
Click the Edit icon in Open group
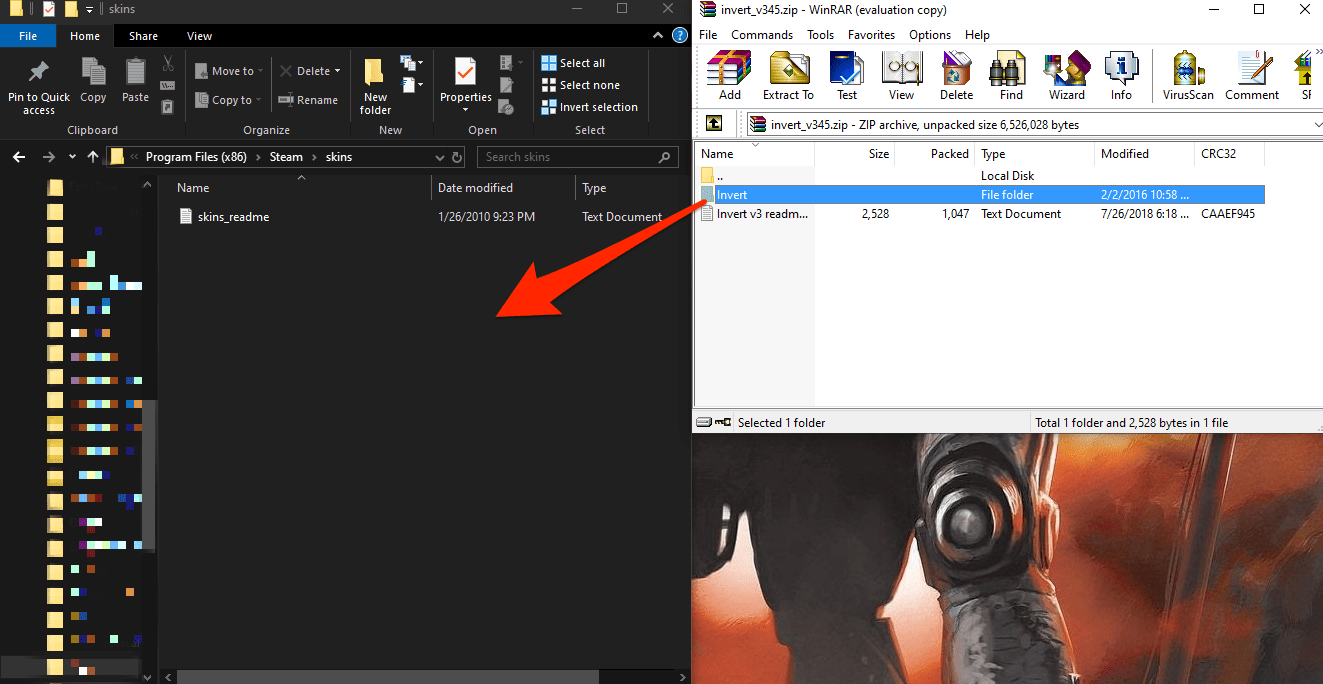click(507, 85)
